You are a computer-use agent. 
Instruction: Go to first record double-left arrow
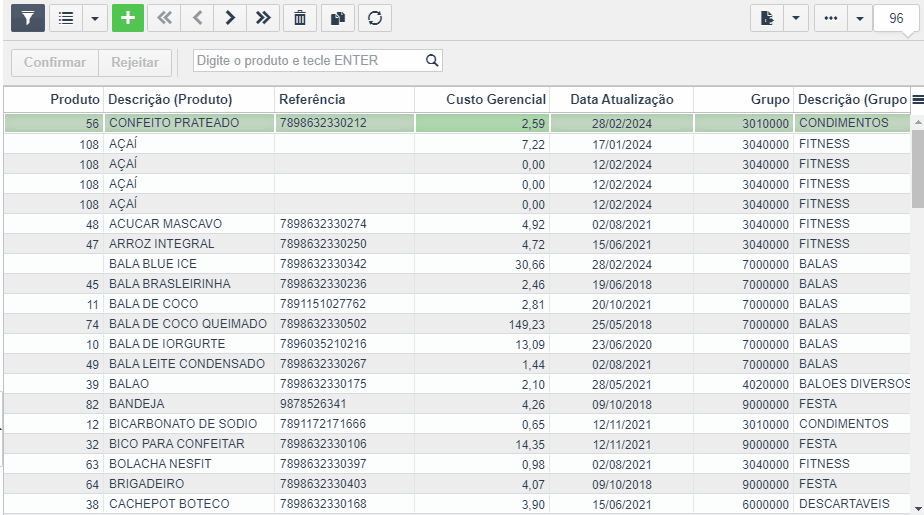pyautogui.click(x=164, y=18)
